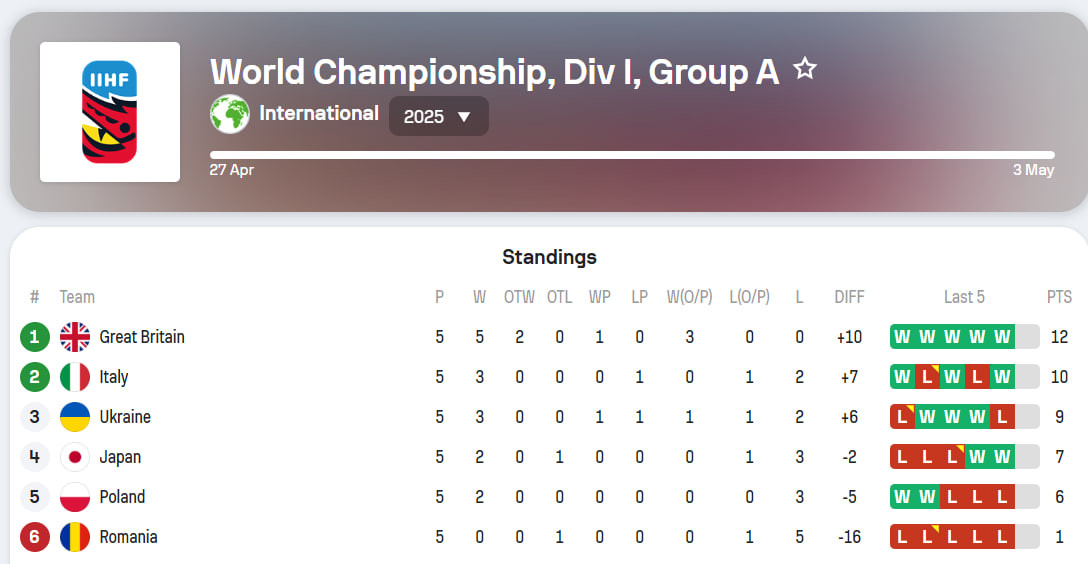1088x564 pixels.
Task: Click the Japan flag icon
Action: (75, 457)
